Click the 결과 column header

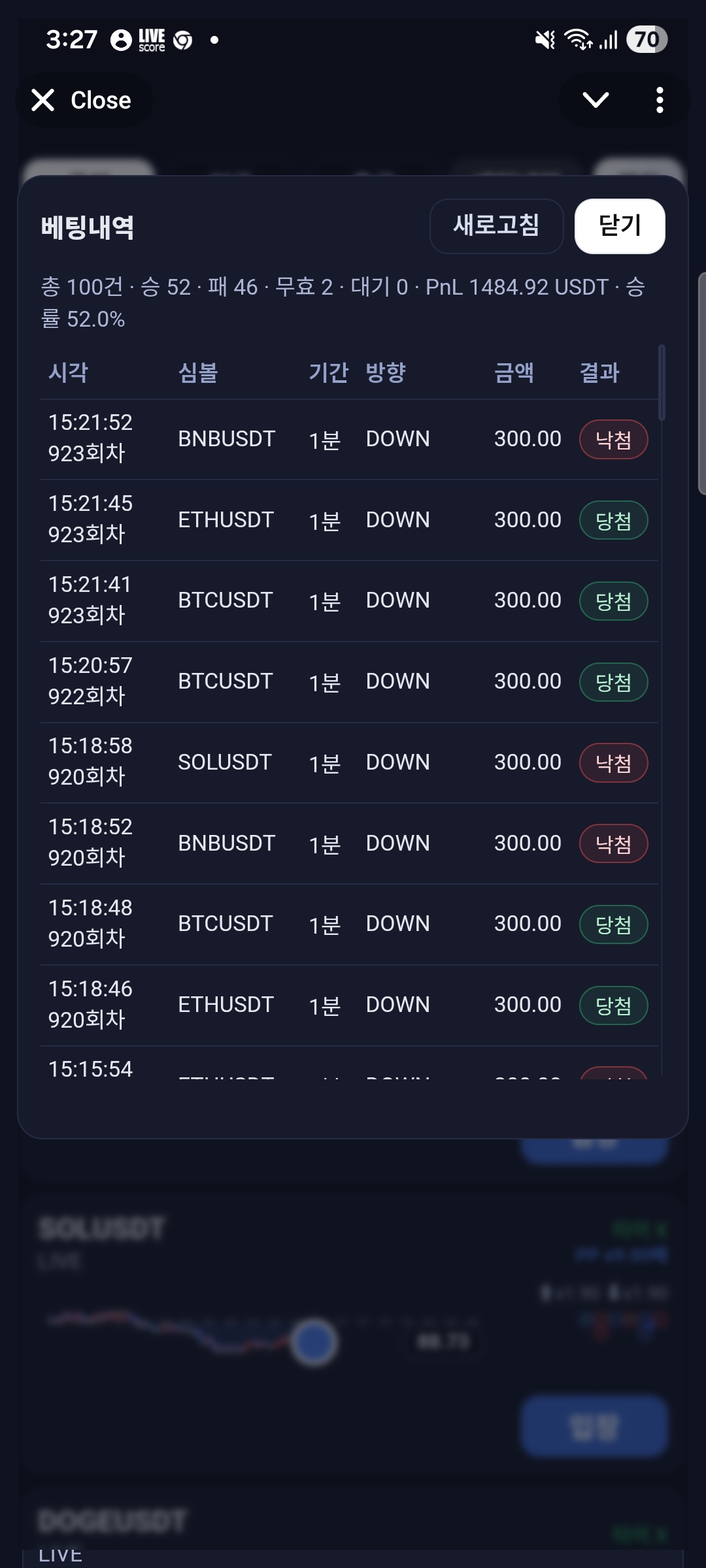pyautogui.click(x=599, y=372)
